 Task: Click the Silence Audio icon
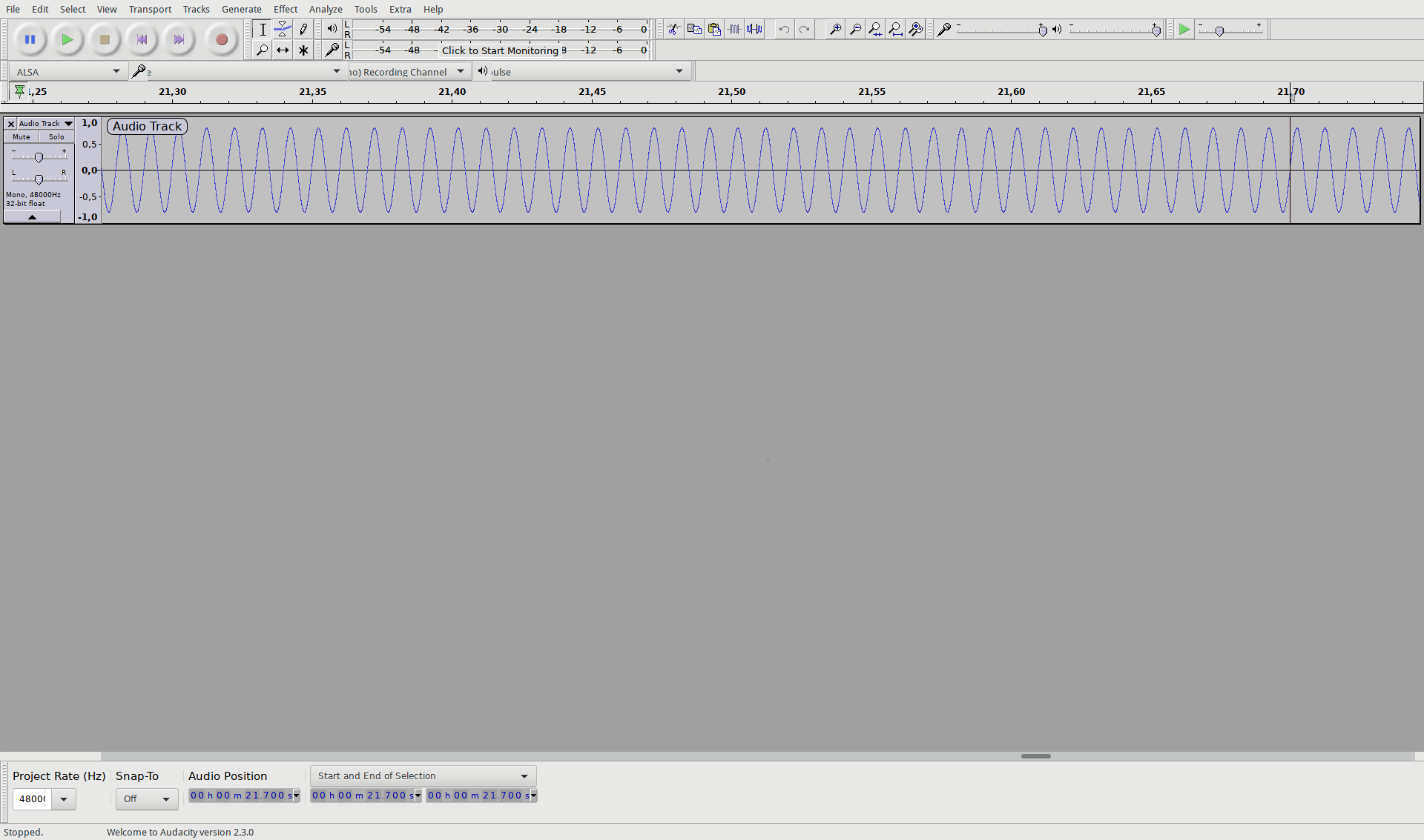[754, 30]
